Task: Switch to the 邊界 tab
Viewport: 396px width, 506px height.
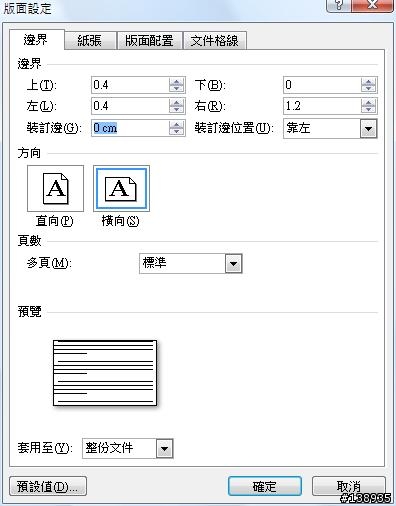Action: [x=36, y=40]
